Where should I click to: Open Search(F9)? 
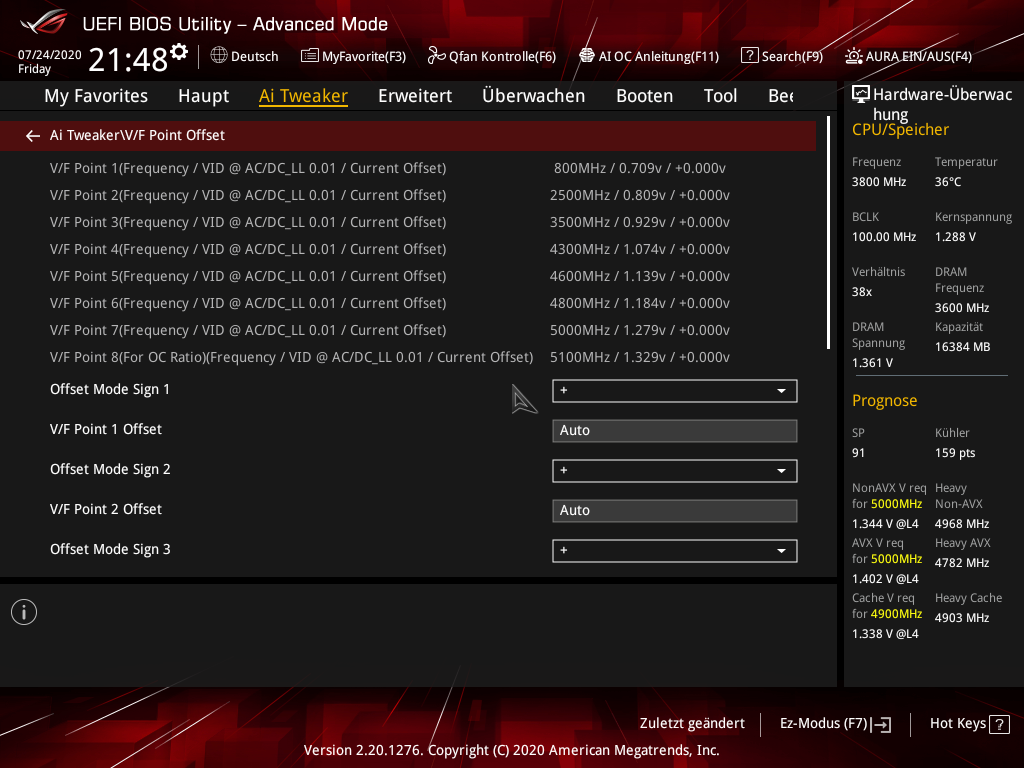[782, 56]
